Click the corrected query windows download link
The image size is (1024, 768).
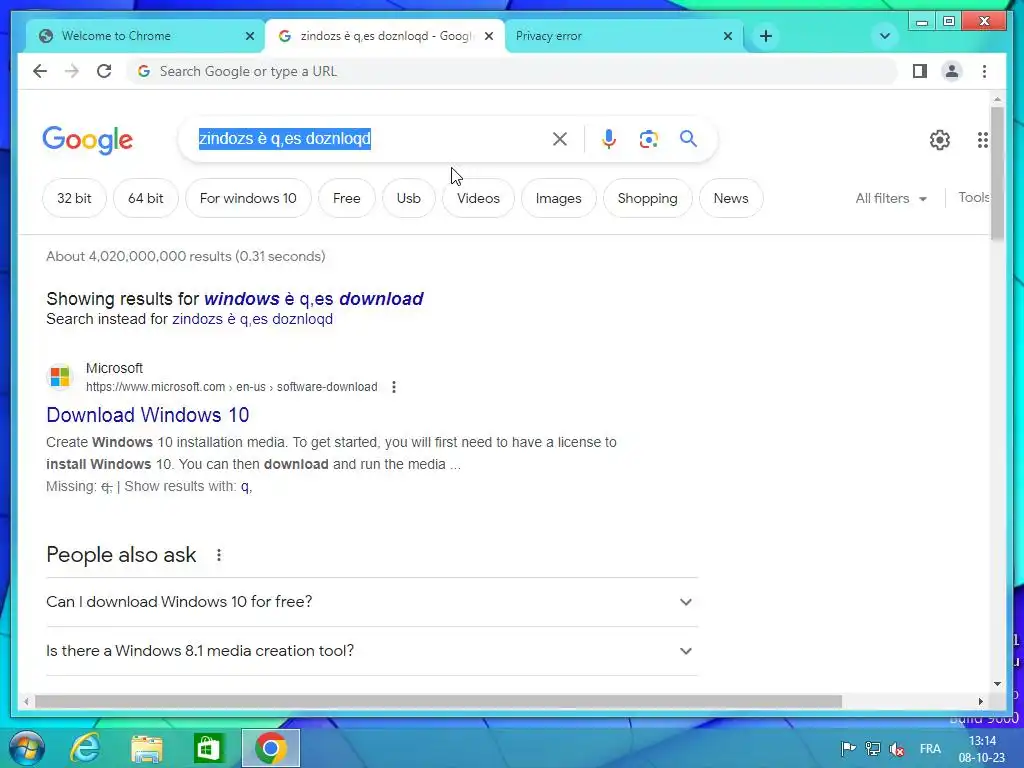tap(313, 298)
